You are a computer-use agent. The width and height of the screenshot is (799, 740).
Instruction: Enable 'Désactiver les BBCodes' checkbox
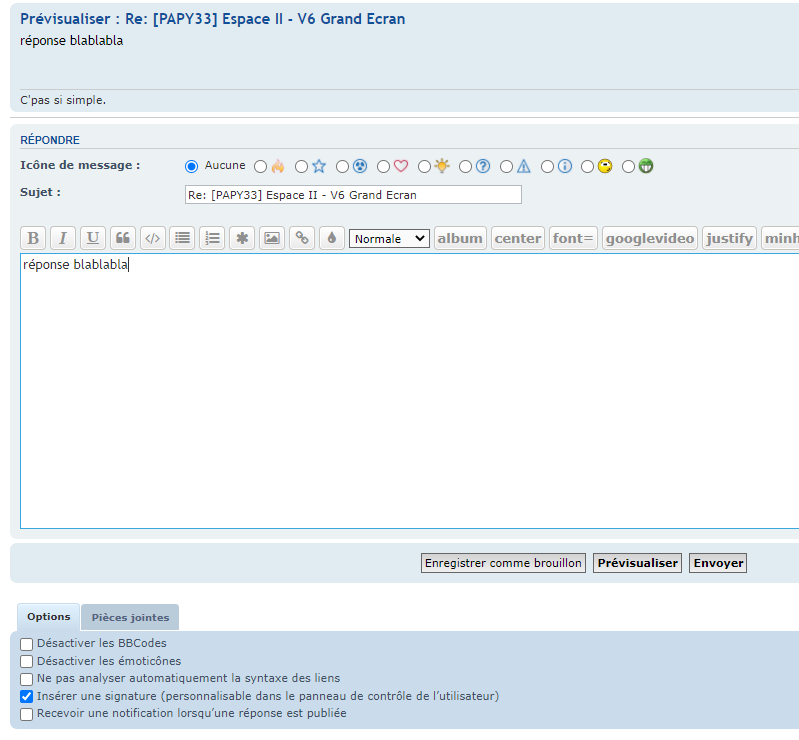(x=27, y=644)
